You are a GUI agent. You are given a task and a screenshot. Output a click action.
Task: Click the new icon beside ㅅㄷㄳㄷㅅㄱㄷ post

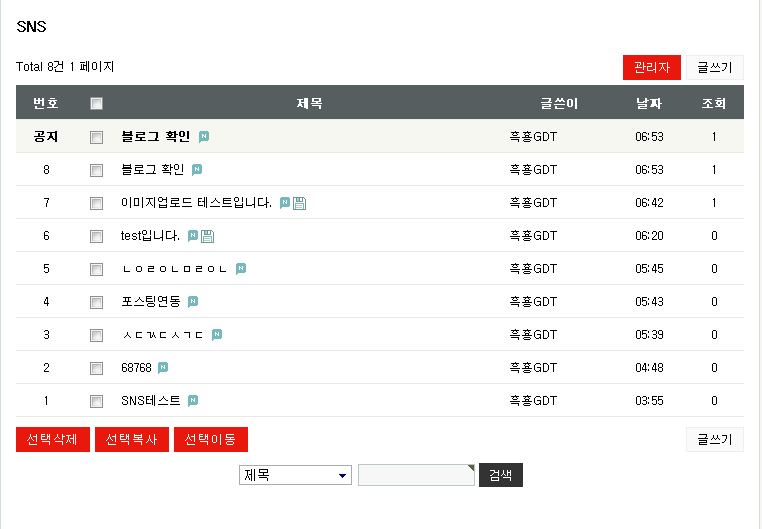point(217,335)
